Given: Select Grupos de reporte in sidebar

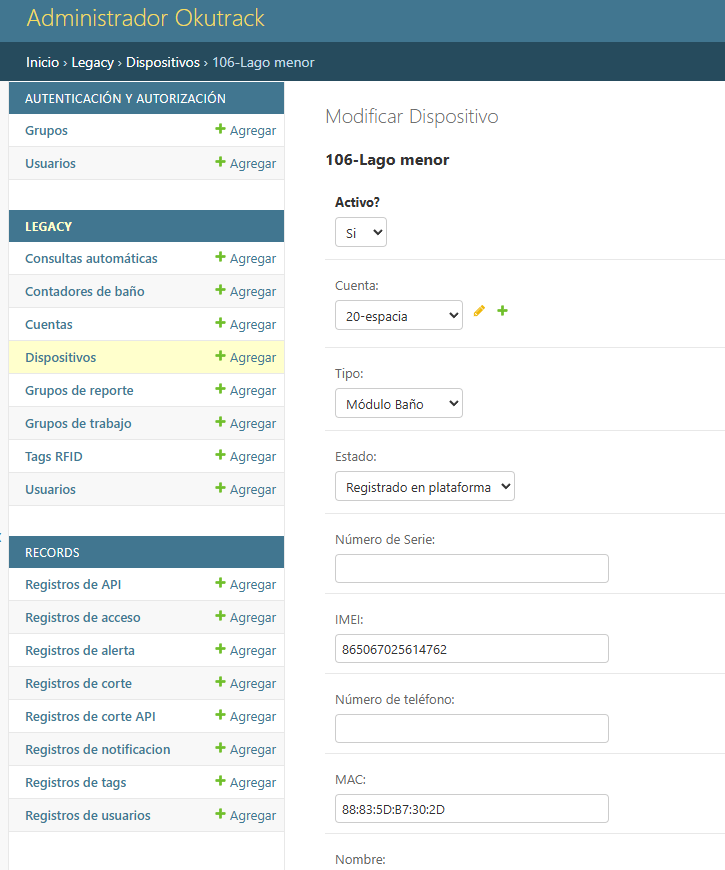Looking at the screenshot, I should click(x=79, y=391).
